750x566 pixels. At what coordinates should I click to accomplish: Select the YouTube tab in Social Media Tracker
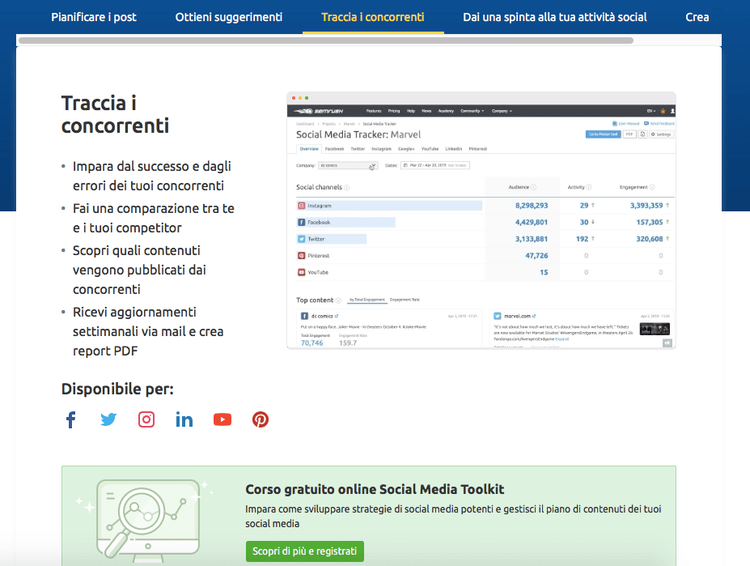pyautogui.click(x=430, y=149)
